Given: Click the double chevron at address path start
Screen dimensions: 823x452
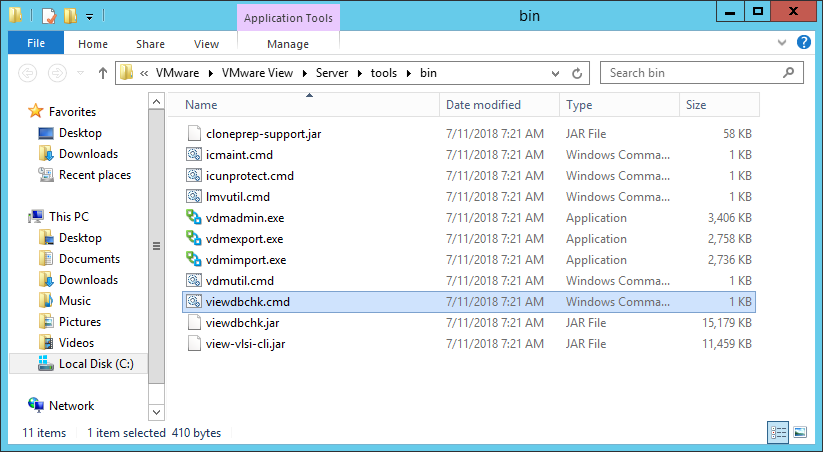Looking at the screenshot, I should pos(144,73).
